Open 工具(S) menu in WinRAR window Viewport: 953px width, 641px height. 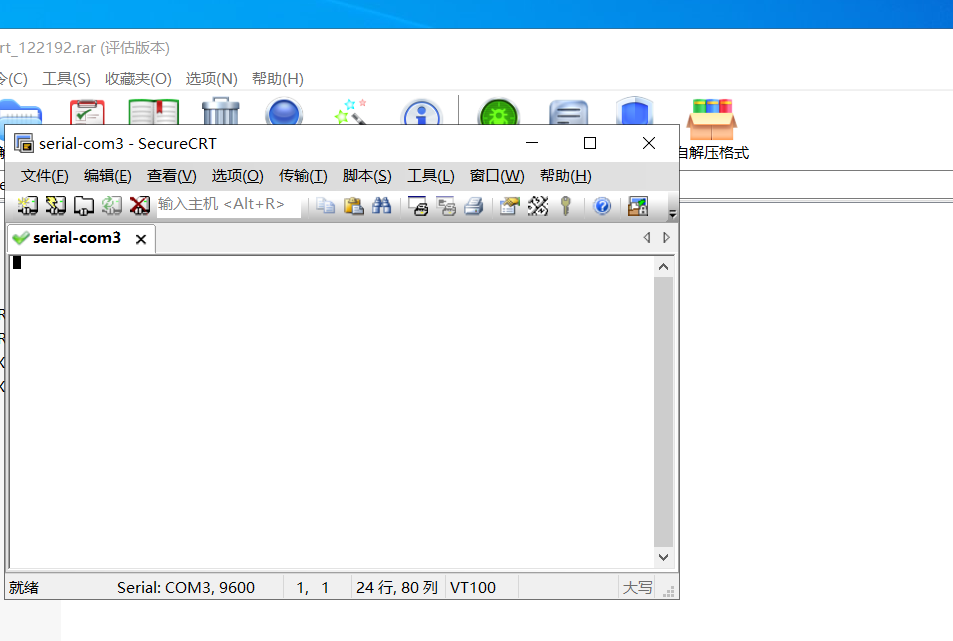point(66,79)
